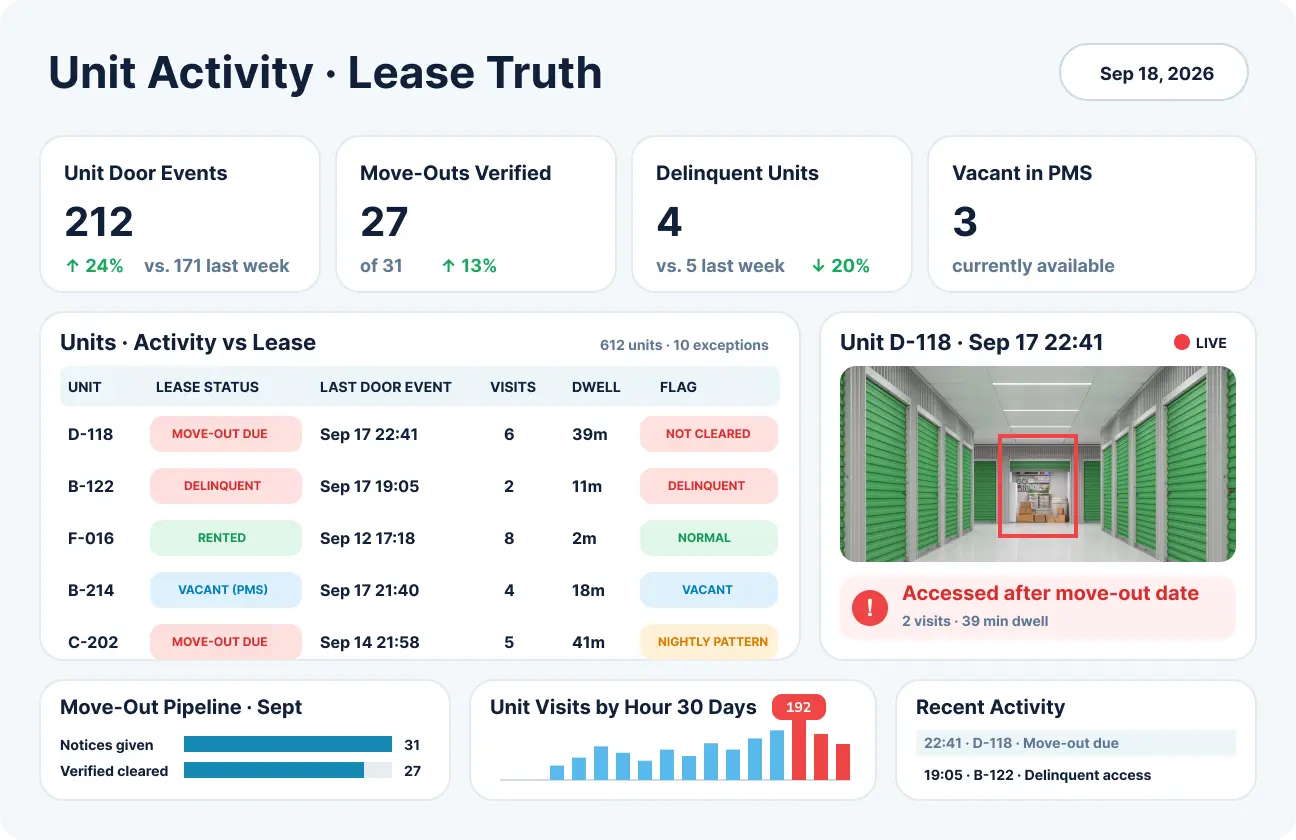
Task: Click the NORMAL flag badge
Action: pos(709,538)
